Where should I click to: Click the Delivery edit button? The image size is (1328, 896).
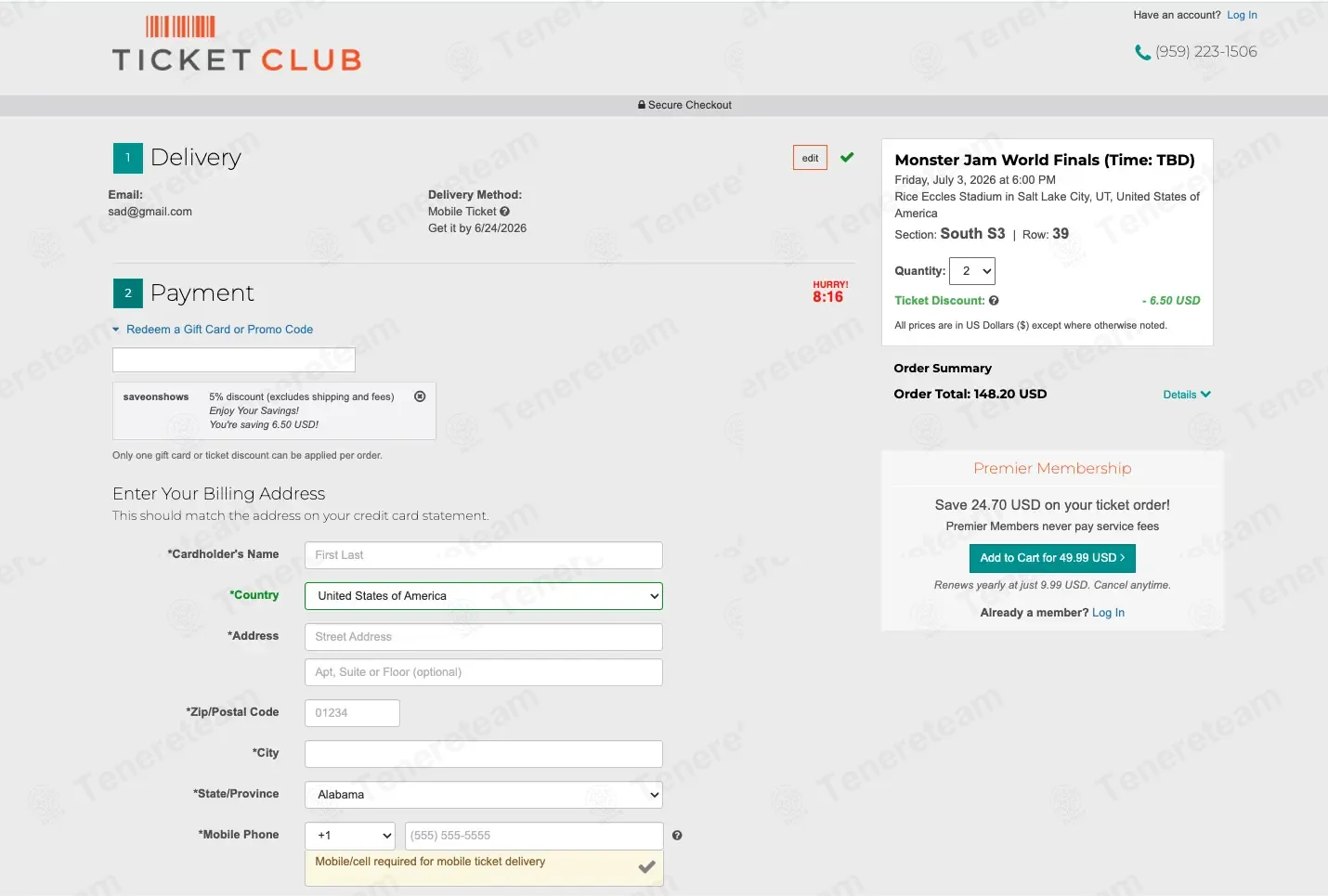point(810,158)
